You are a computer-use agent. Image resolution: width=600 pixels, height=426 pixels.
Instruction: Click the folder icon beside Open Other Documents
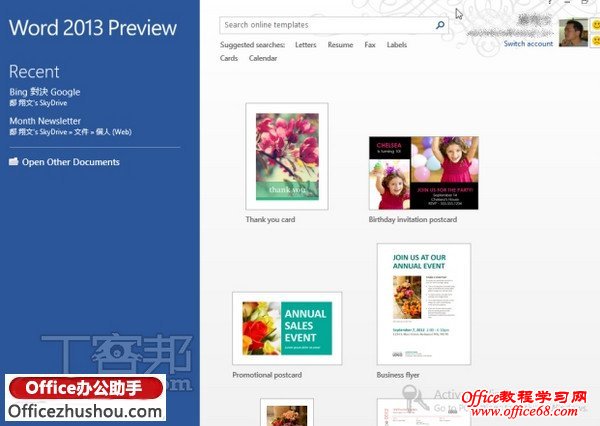pyautogui.click(x=14, y=162)
